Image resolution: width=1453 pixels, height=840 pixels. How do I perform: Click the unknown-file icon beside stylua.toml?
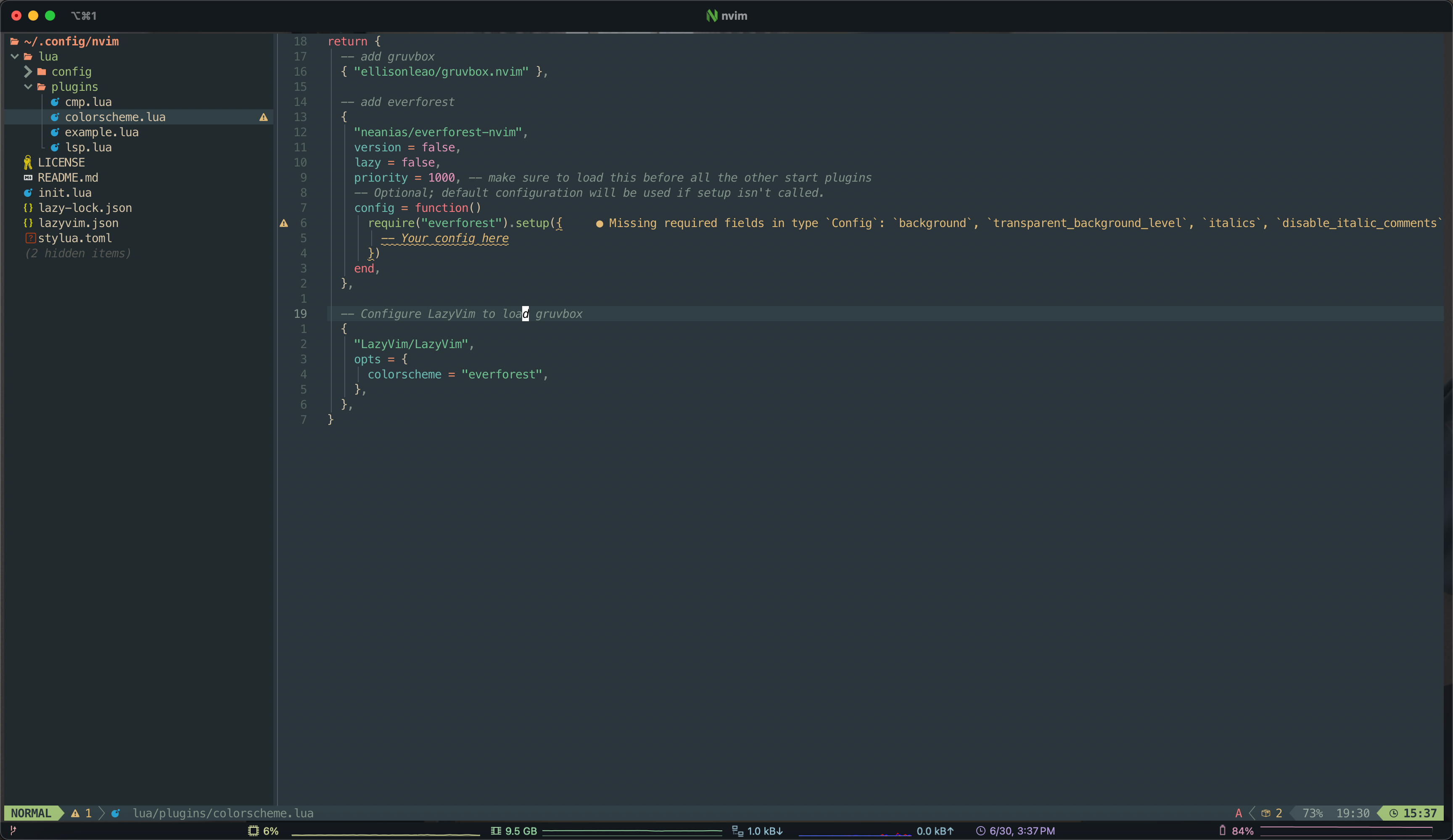tap(31, 238)
